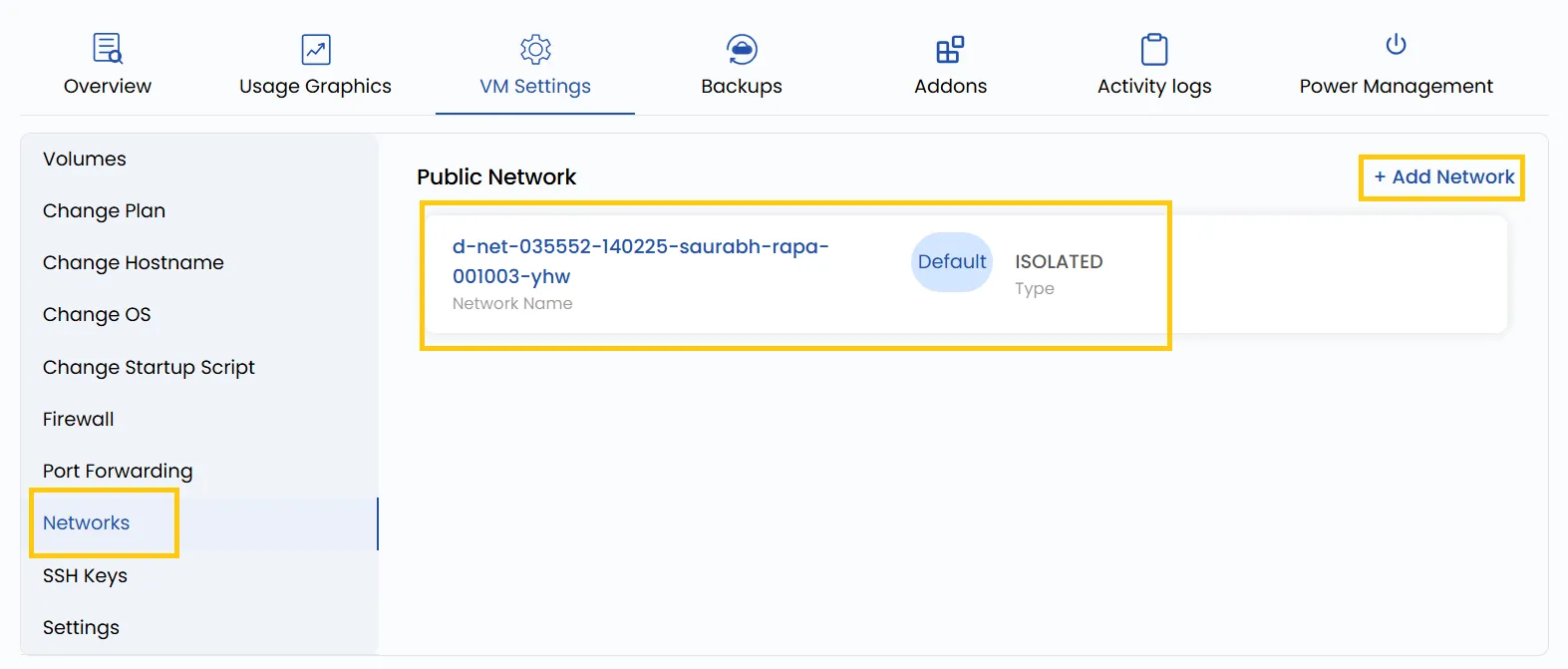
Task: Click Settings in the sidebar
Action: click(81, 628)
